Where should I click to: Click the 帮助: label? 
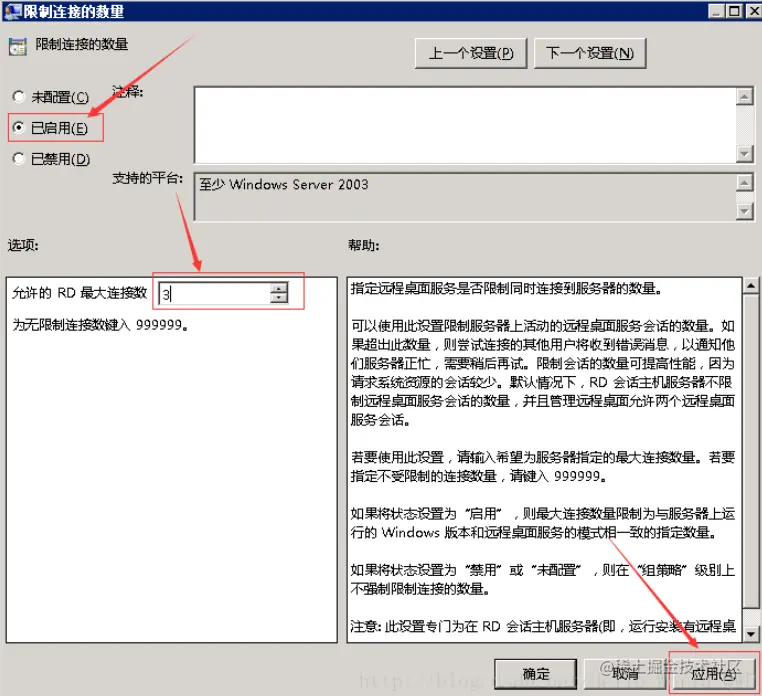364,245
